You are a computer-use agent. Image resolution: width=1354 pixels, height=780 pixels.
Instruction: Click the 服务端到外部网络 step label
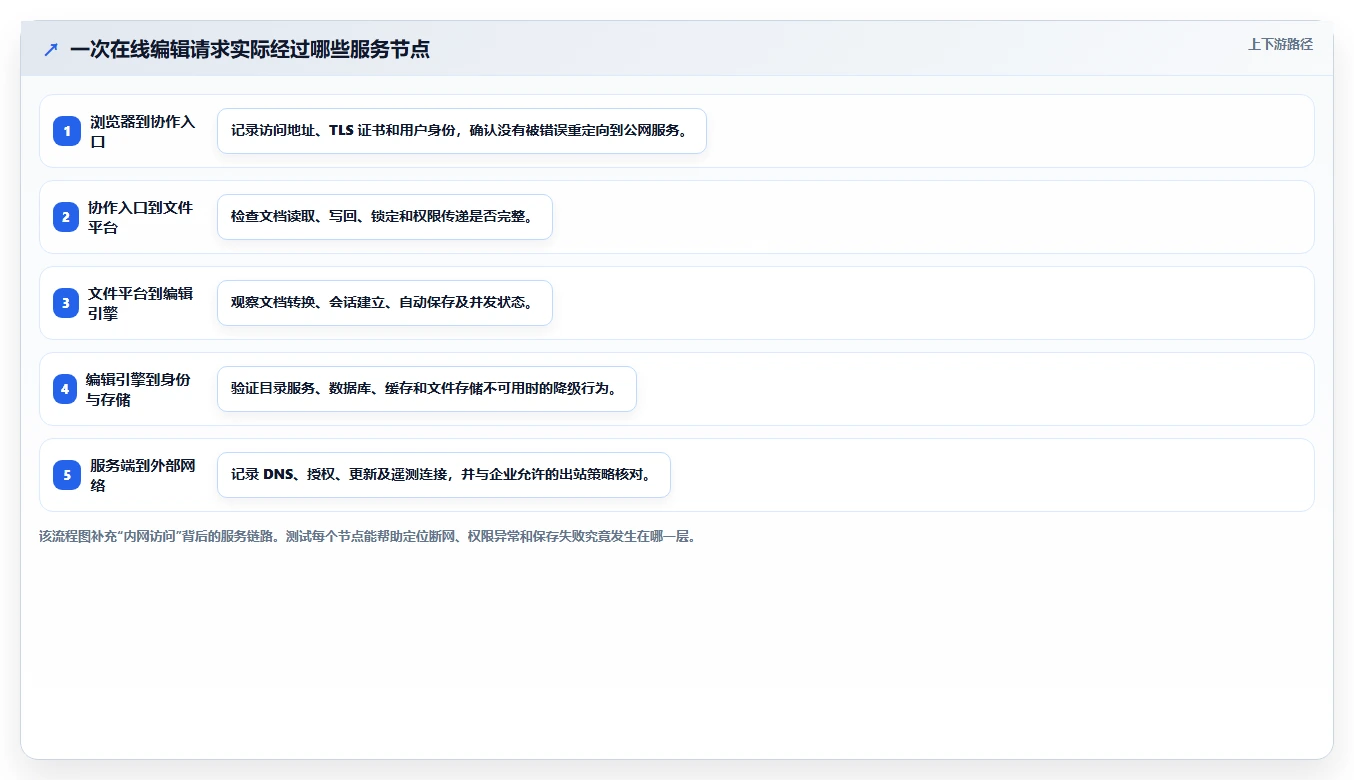coord(143,475)
